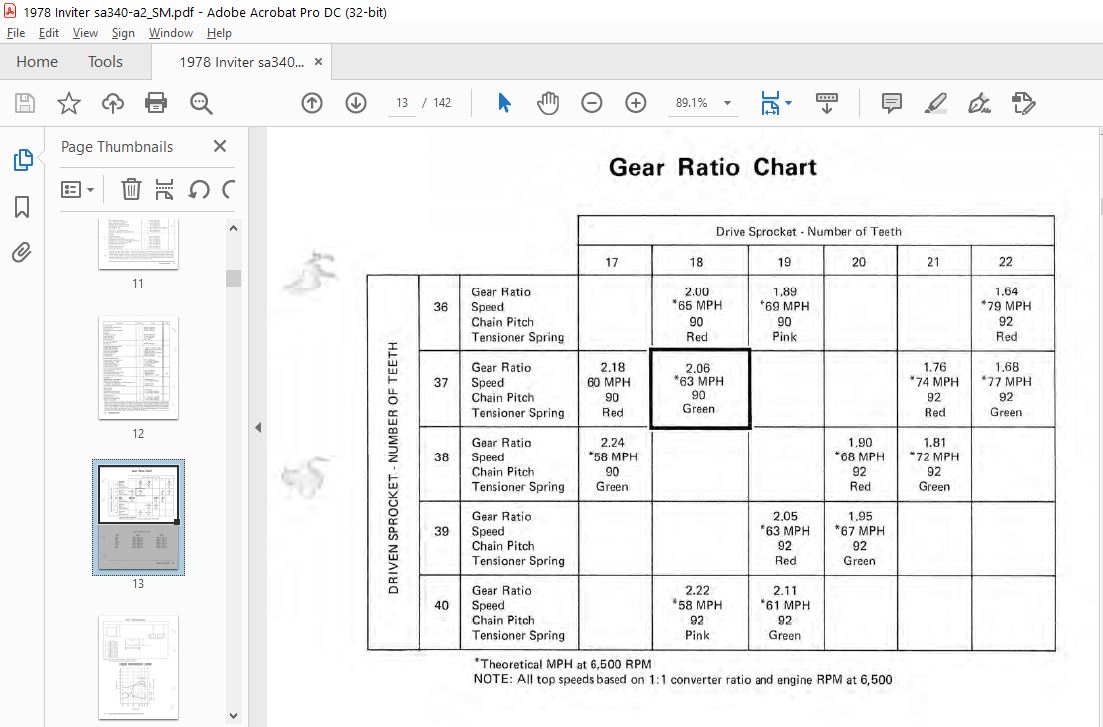
Task: Select page 13 thumbnail
Action: click(138, 517)
